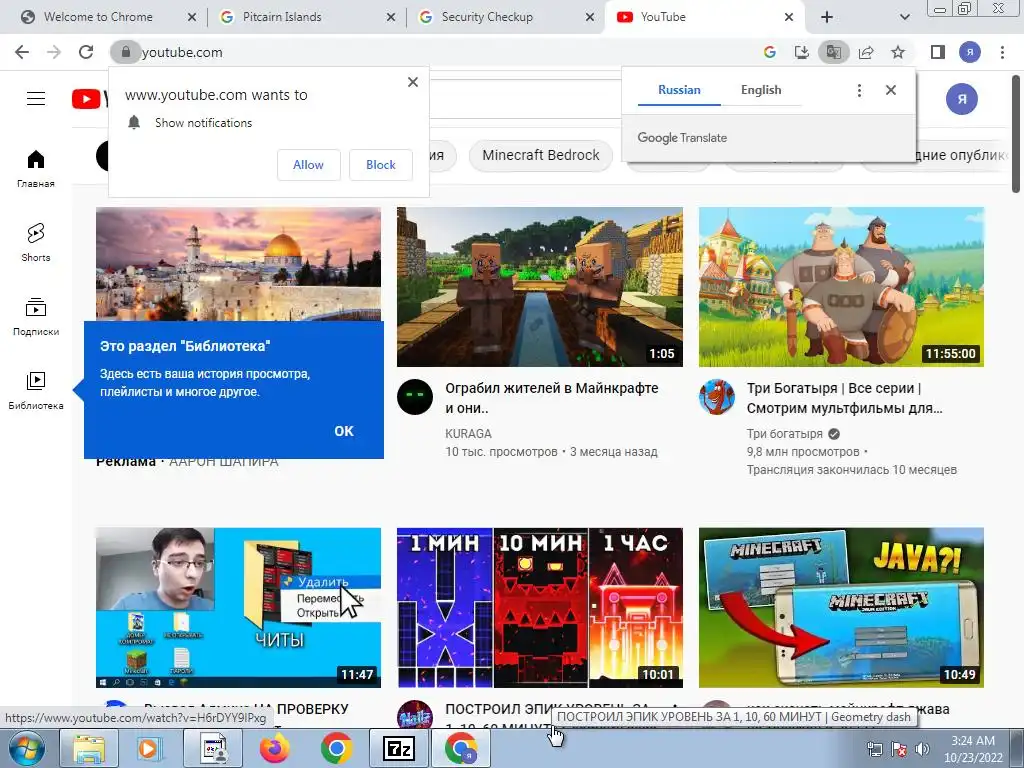This screenshot has height=768, width=1024.
Task: Open the Windows Start menu
Action: [26, 748]
